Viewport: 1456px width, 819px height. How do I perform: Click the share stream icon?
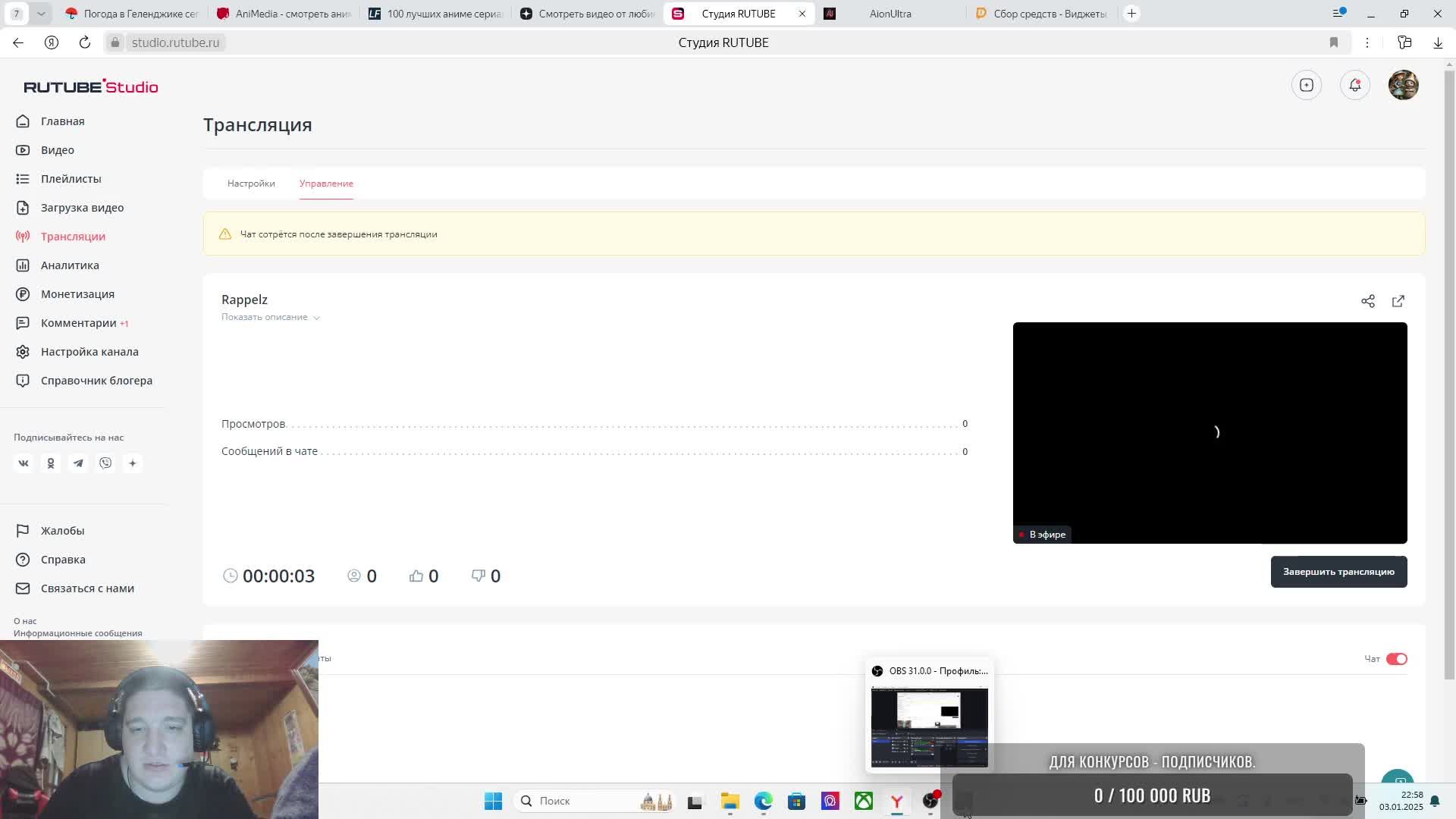tap(1367, 301)
